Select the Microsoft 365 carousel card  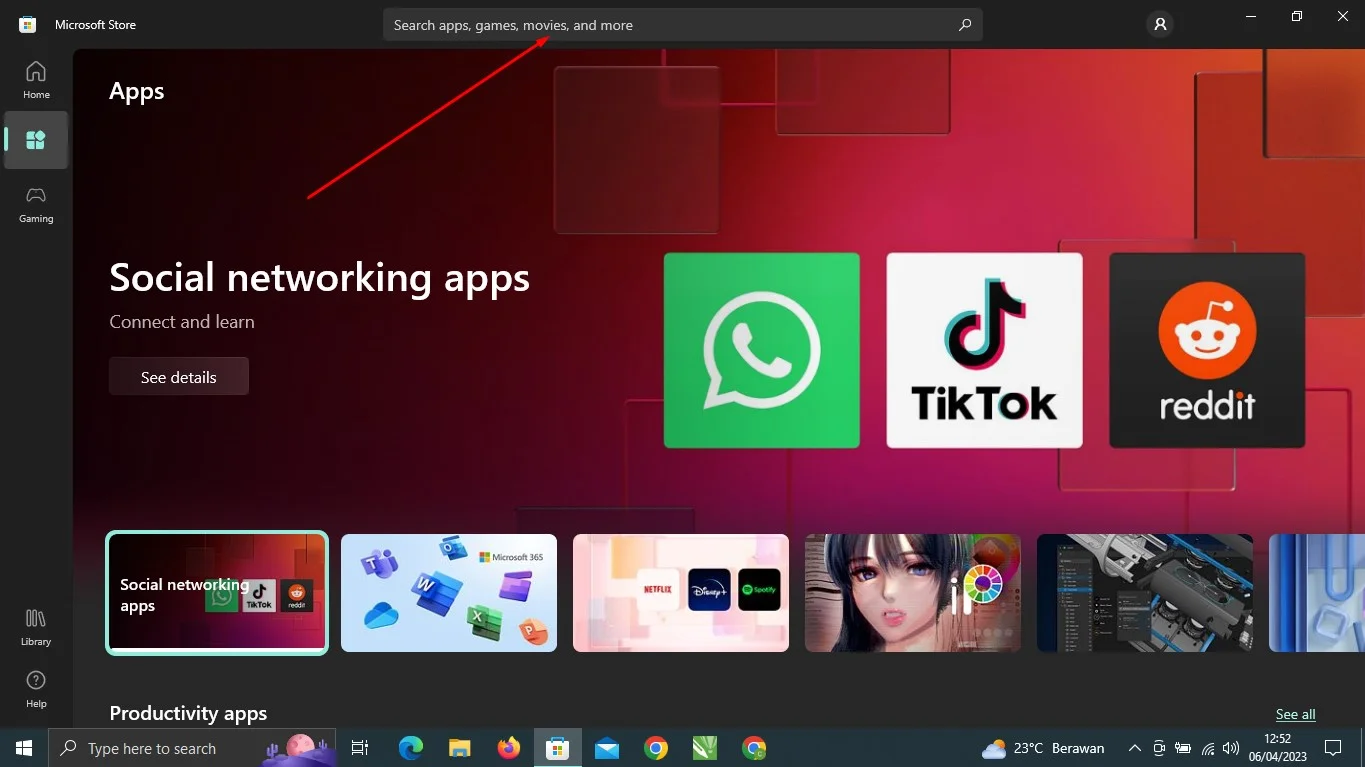[449, 593]
